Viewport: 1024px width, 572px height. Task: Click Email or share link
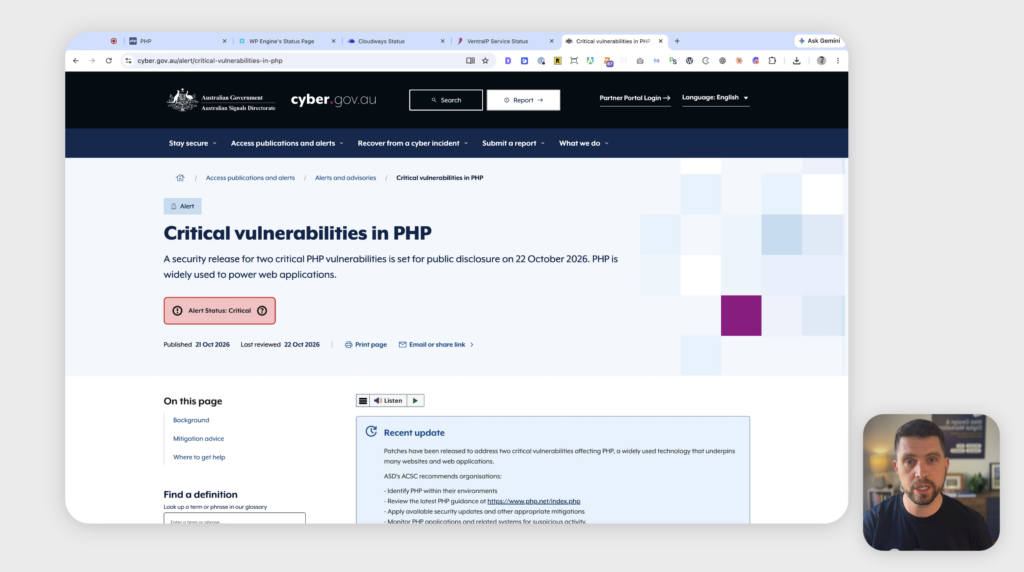click(432, 345)
